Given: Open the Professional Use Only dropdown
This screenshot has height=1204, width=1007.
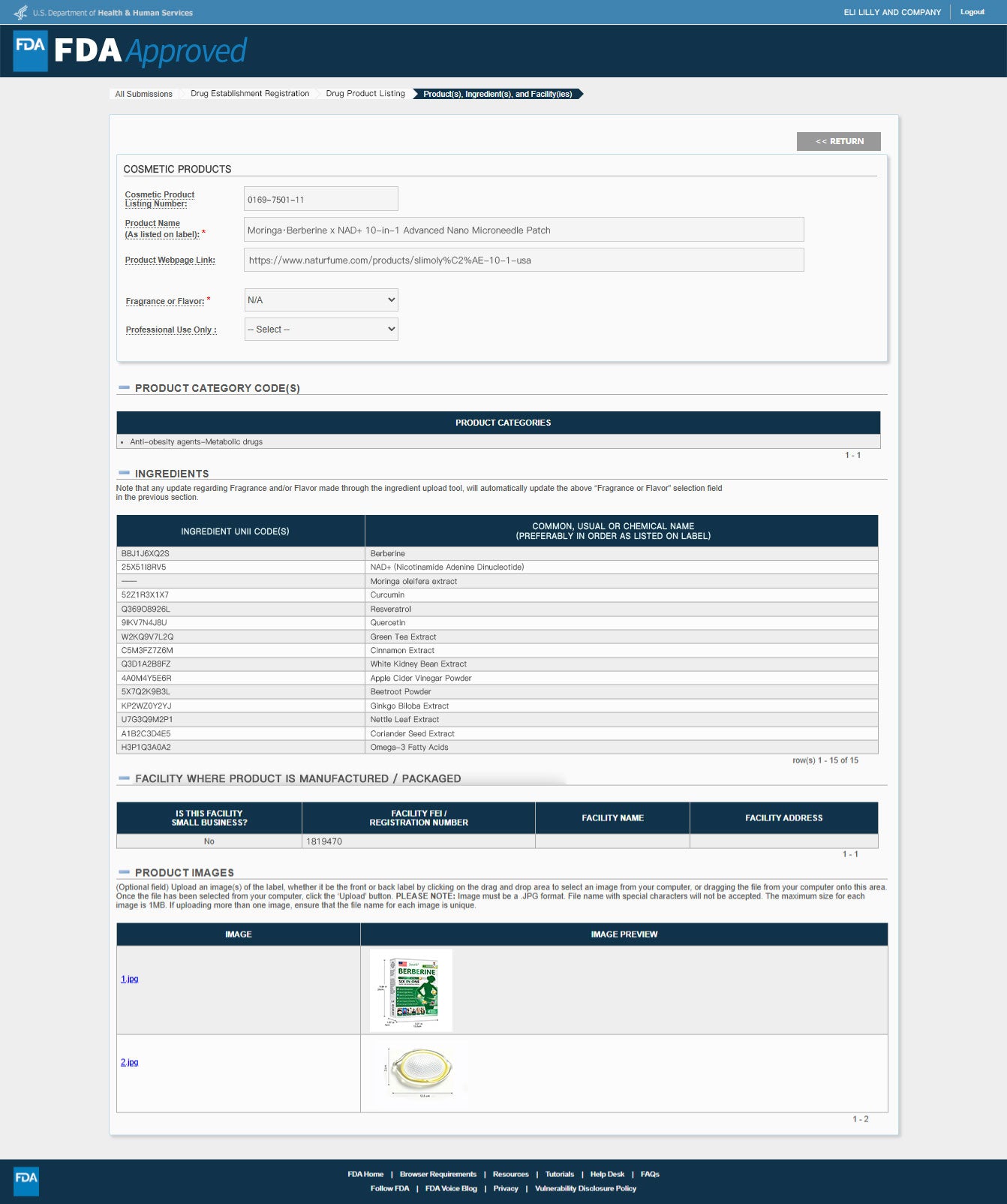Looking at the screenshot, I should [x=321, y=330].
